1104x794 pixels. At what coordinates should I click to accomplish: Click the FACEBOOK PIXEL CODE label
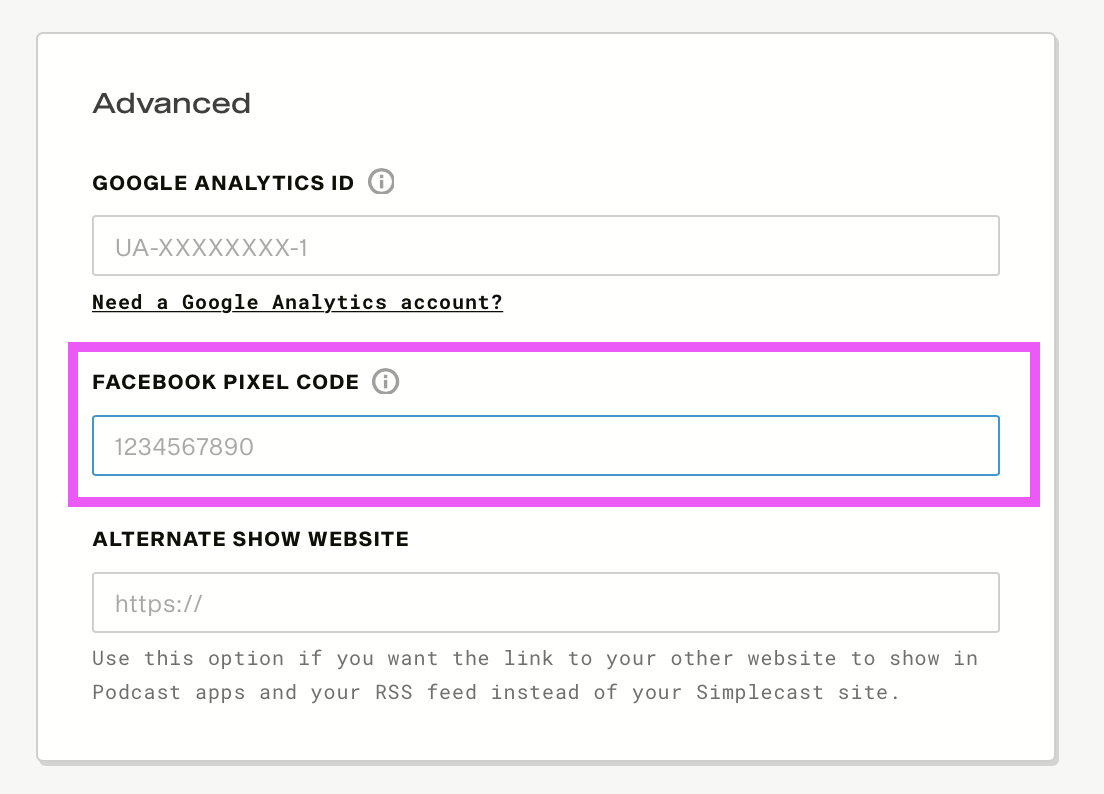[225, 382]
